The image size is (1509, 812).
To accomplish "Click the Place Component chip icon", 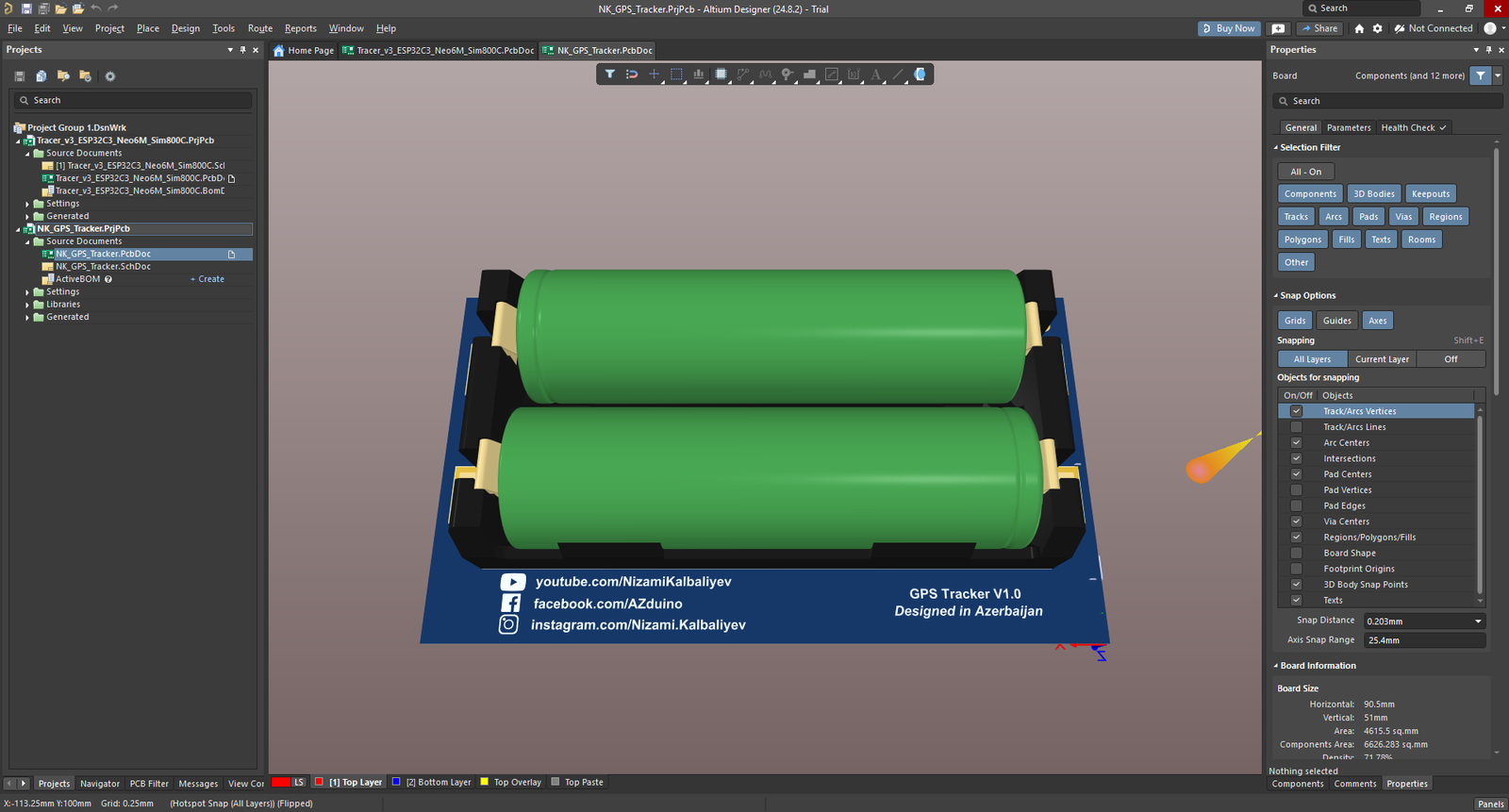I will click(721, 75).
